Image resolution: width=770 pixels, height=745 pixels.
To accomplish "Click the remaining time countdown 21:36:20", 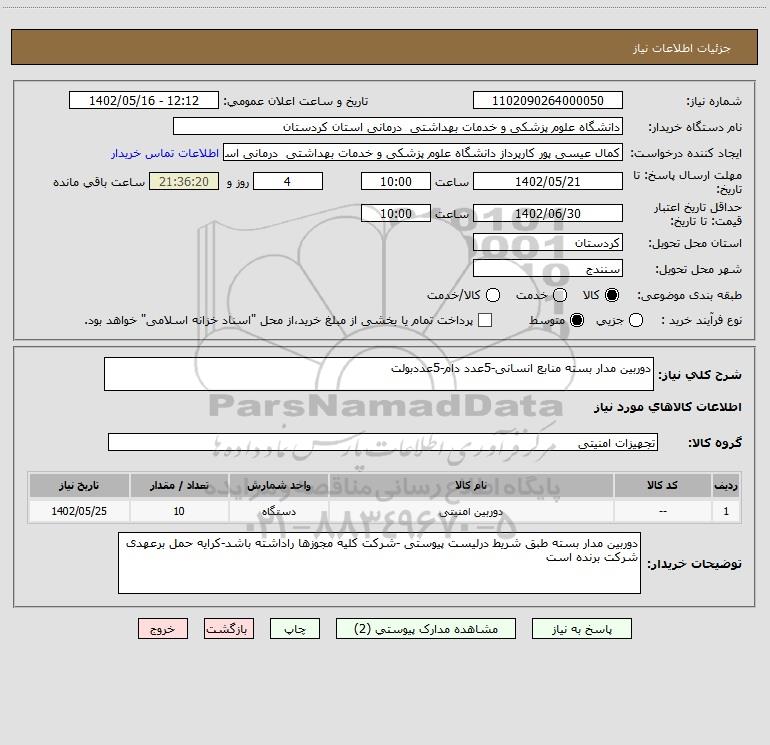I will pos(184,182).
